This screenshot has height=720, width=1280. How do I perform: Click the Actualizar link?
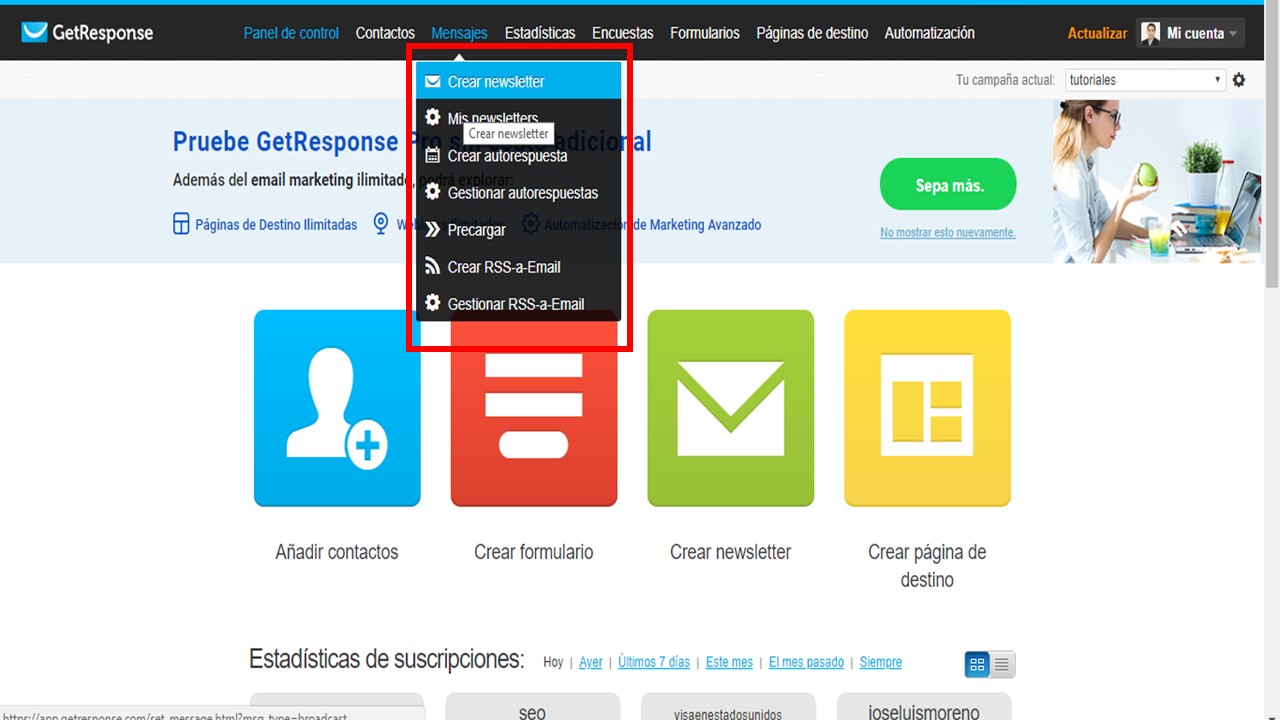pos(1097,33)
